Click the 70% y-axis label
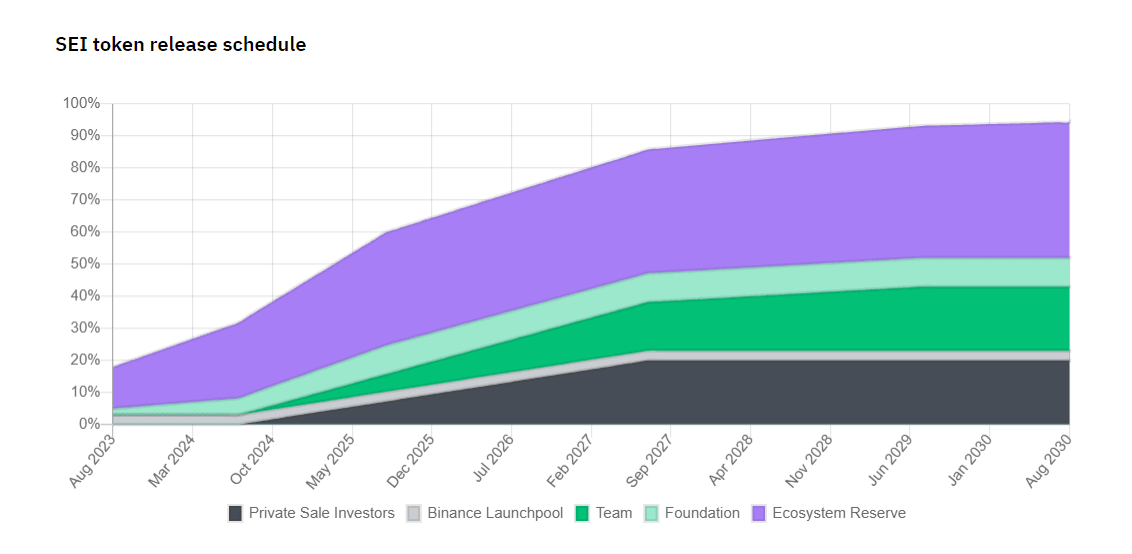1132x554 pixels. [85, 200]
